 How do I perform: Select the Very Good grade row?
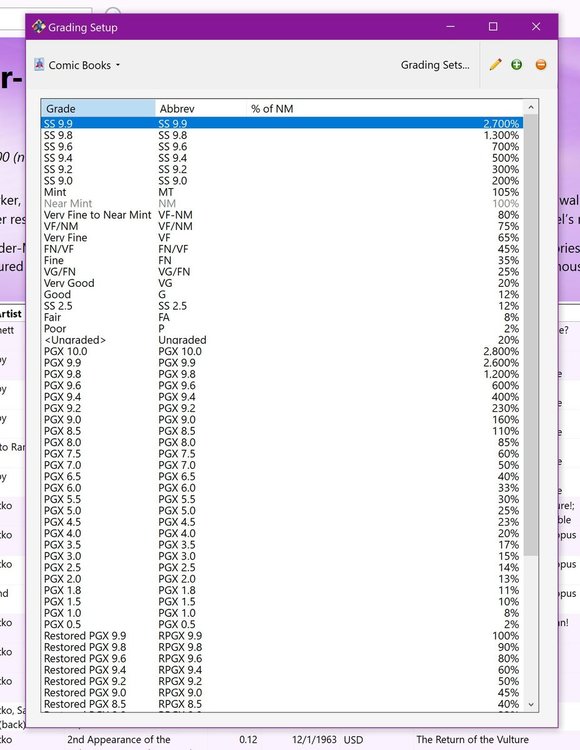click(282, 283)
